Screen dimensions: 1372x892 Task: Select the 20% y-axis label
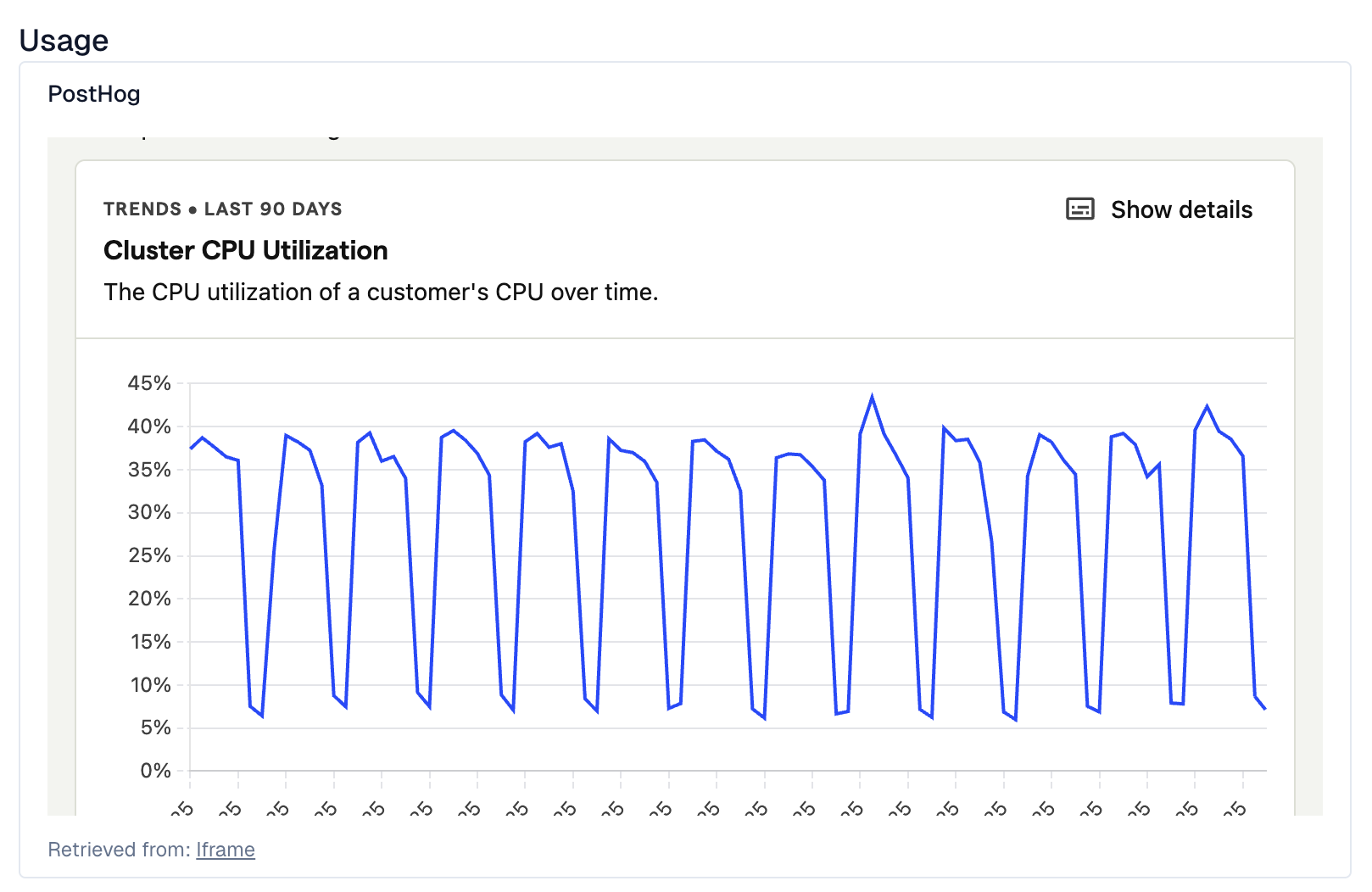149,599
